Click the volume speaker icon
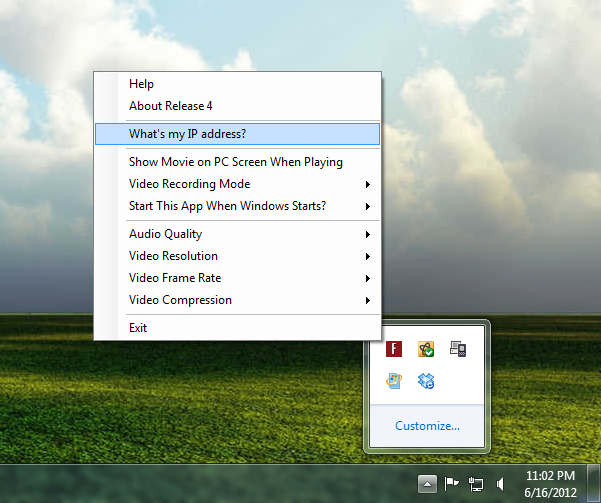This screenshot has height=503, width=601. [x=500, y=484]
